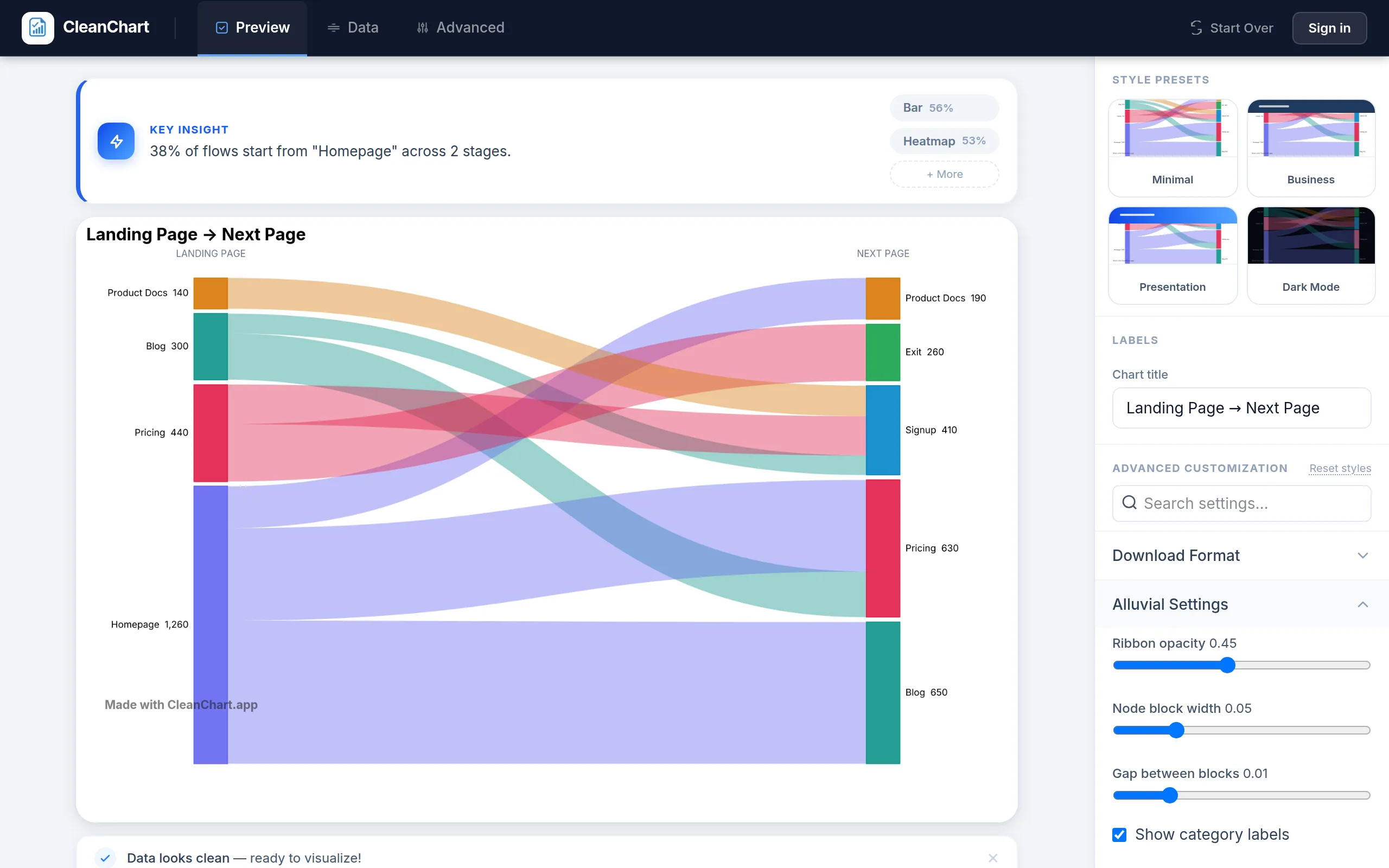Apply the Business style preset
The image size is (1389, 868).
coord(1311,148)
